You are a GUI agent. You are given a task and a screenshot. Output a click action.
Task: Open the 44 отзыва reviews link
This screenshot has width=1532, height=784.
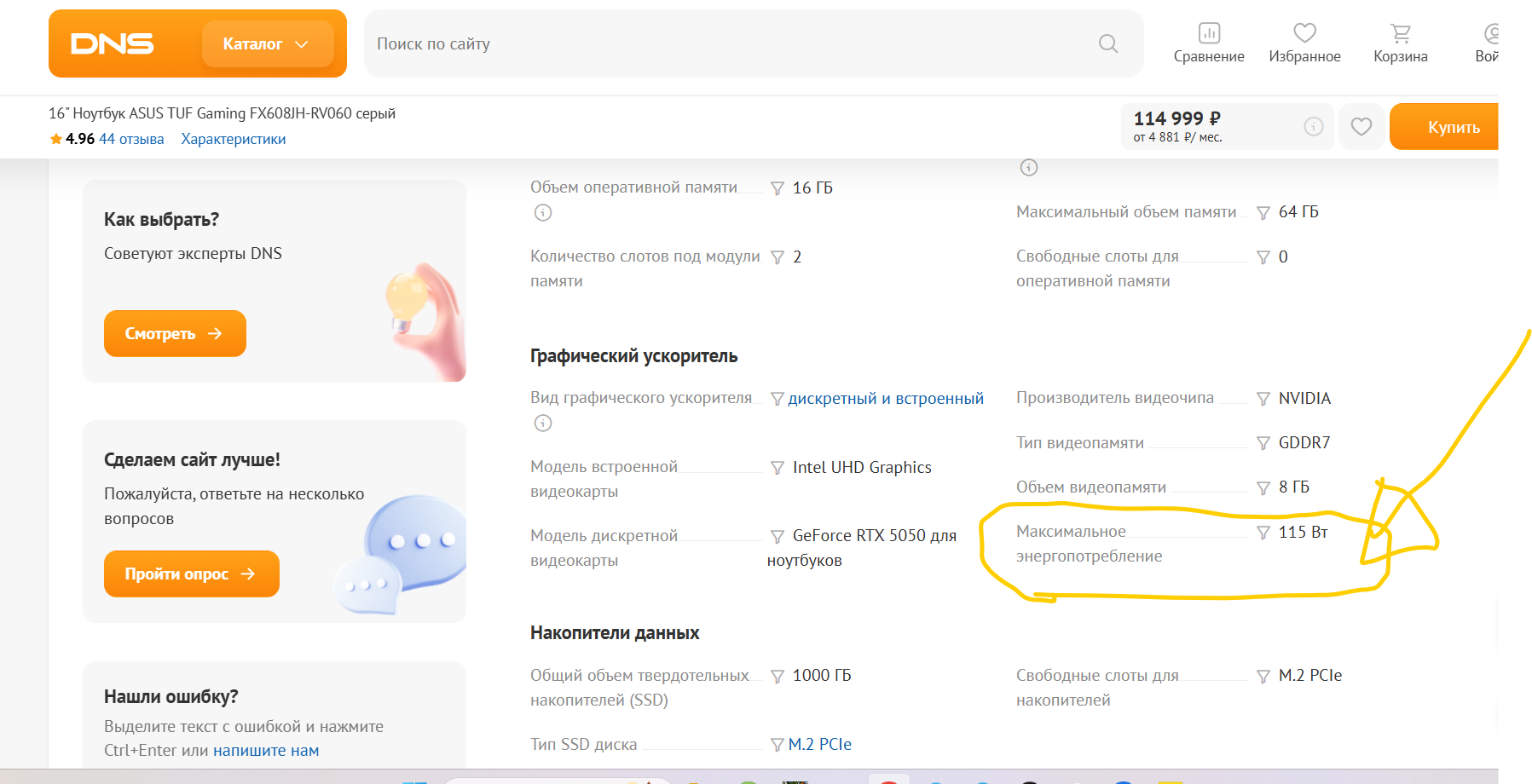131,139
